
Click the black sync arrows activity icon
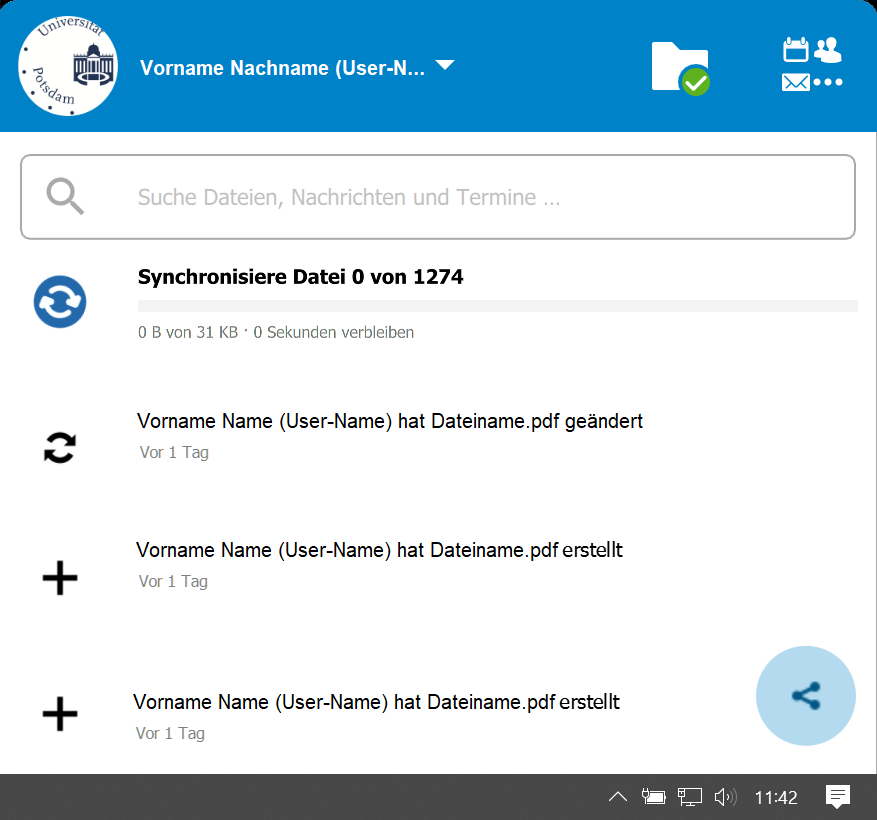[60, 449]
